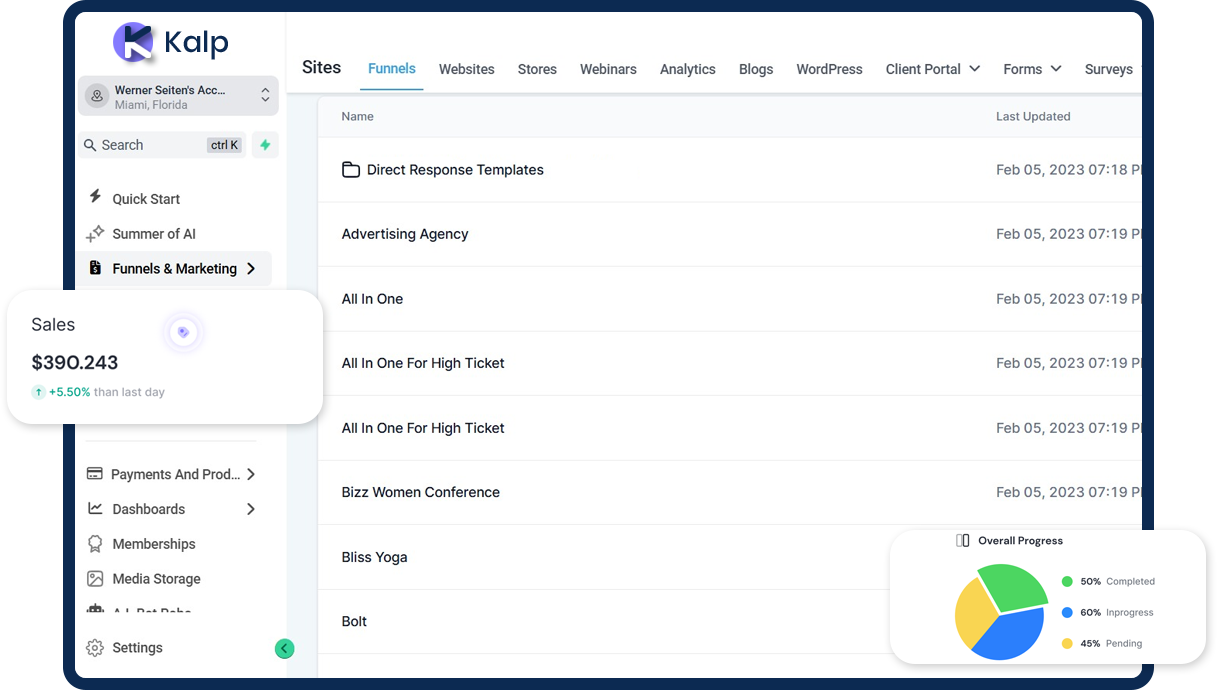Click the Kalp logo icon
Viewport: 1217px width, 690px height.
133,42
